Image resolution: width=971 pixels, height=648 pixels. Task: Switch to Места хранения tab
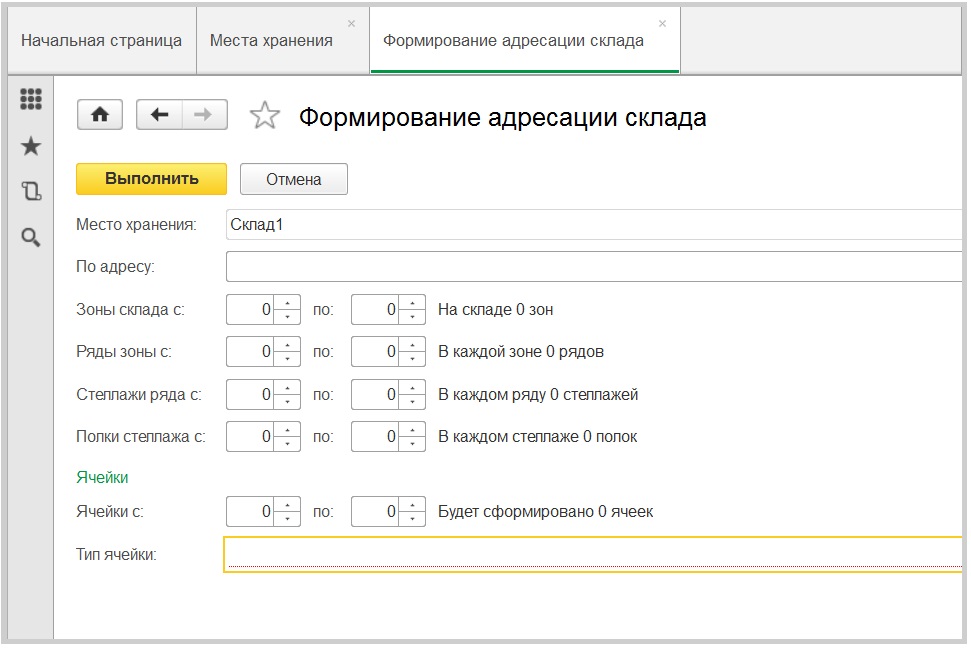pyautogui.click(x=271, y=41)
